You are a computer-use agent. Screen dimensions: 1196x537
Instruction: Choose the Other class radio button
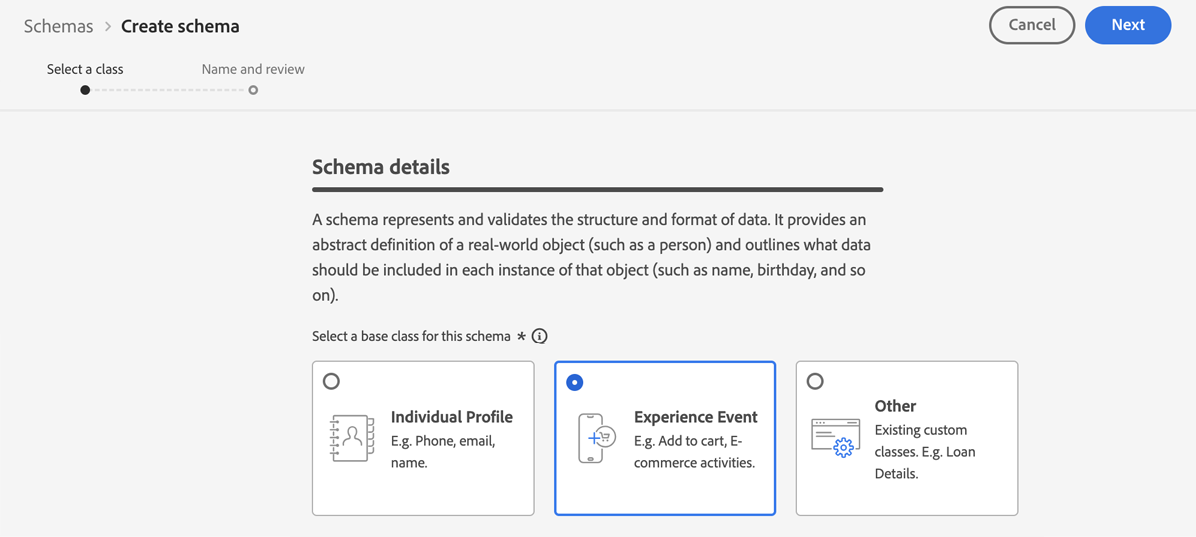[x=815, y=381]
